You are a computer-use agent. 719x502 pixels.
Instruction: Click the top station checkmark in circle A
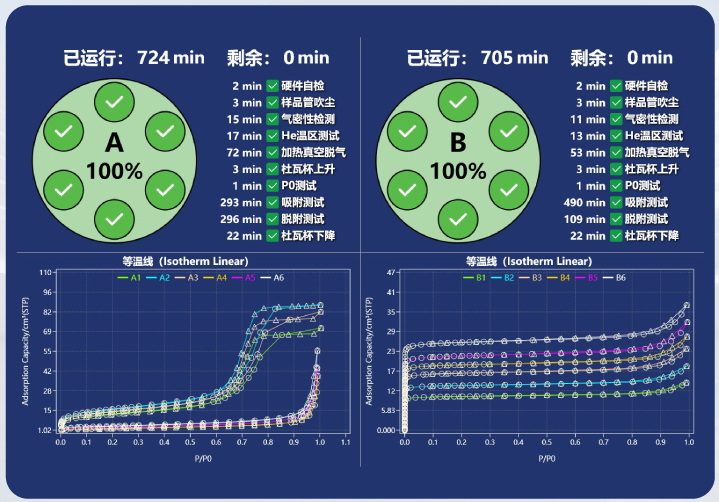114,102
